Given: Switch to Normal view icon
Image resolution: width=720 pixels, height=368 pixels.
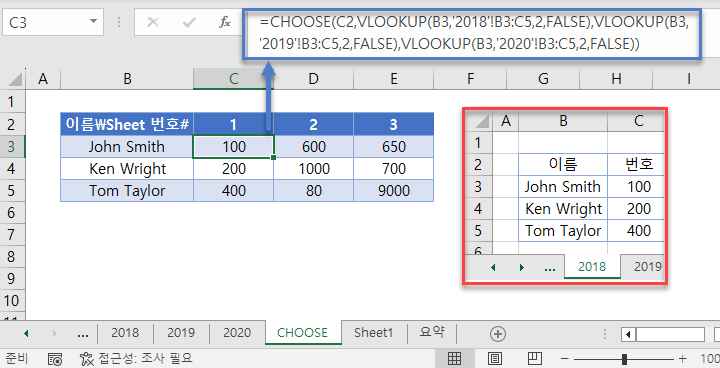Looking at the screenshot, I should point(454,359).
